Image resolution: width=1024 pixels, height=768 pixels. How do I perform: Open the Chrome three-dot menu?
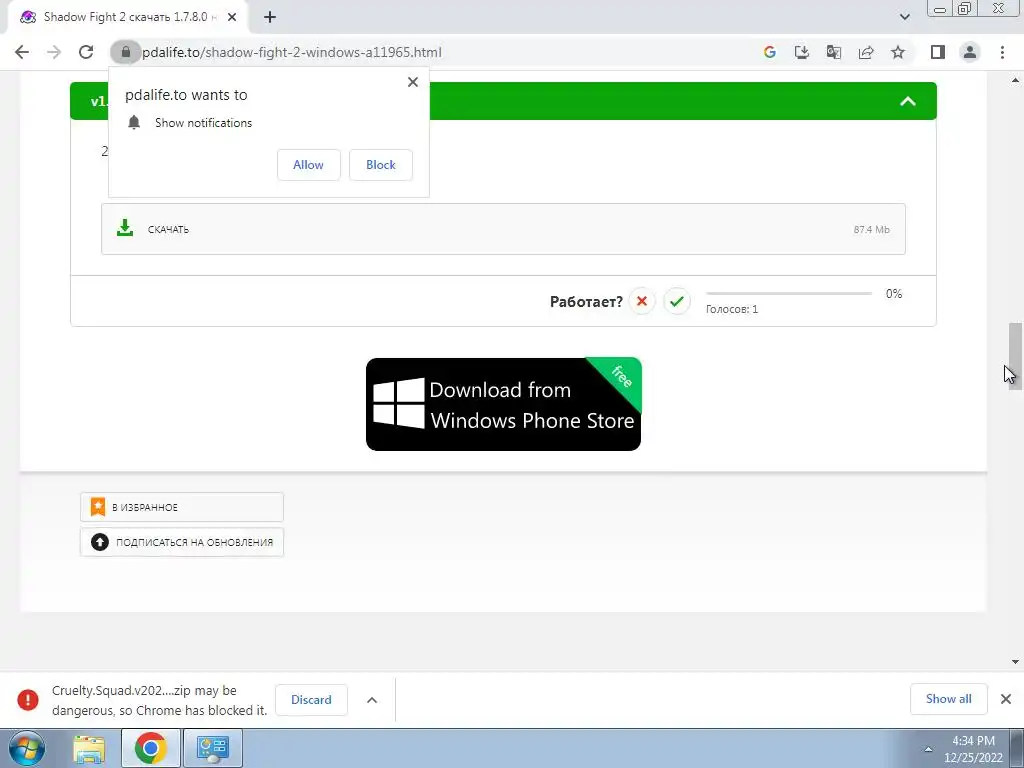pos(1002,52)
